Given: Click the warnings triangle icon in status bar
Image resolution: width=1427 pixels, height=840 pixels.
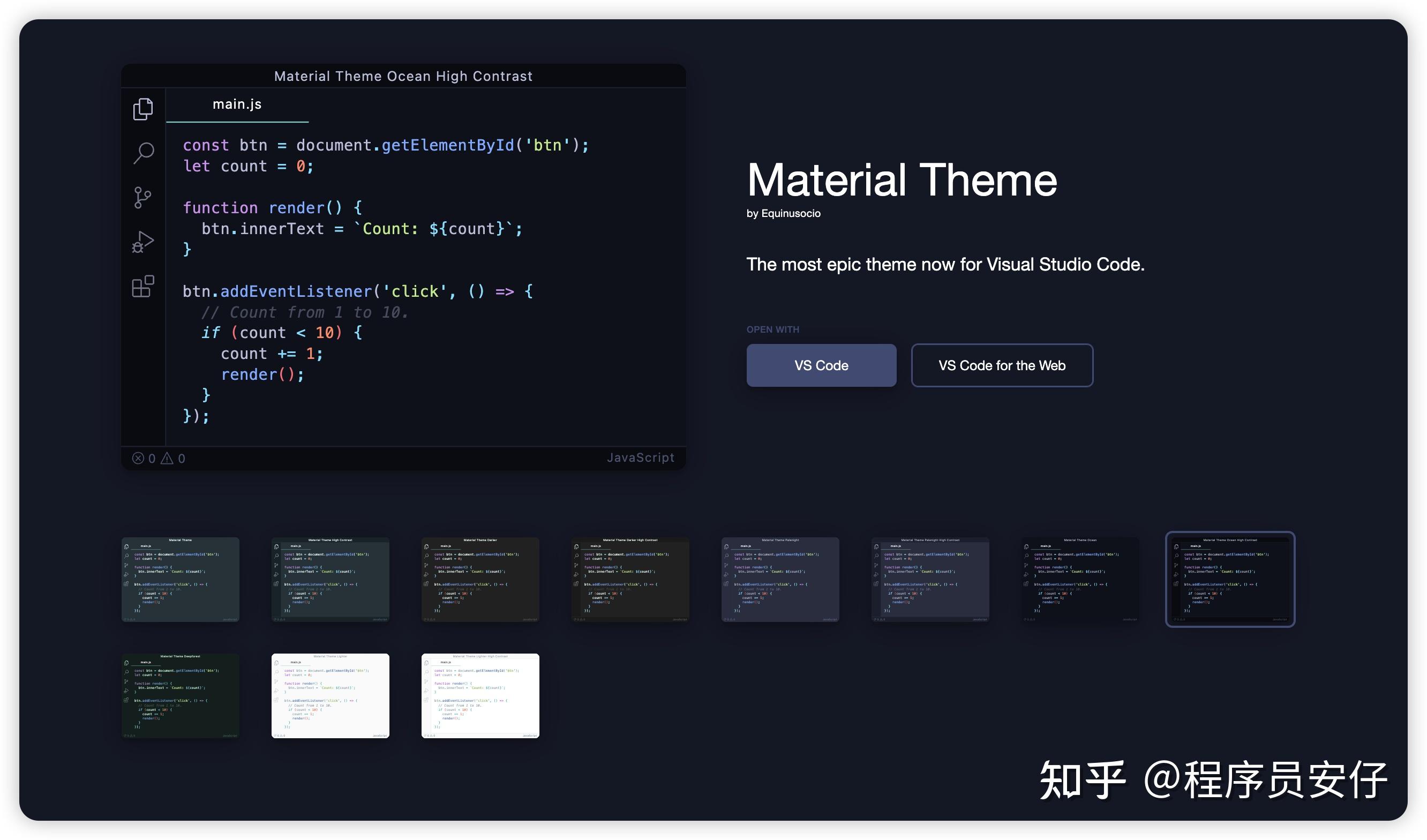Looking at the screenshot, I should point(167,458).
